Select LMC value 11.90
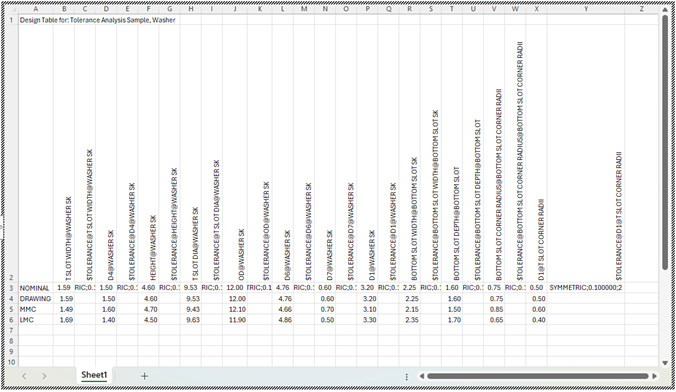 pos(235,320)
